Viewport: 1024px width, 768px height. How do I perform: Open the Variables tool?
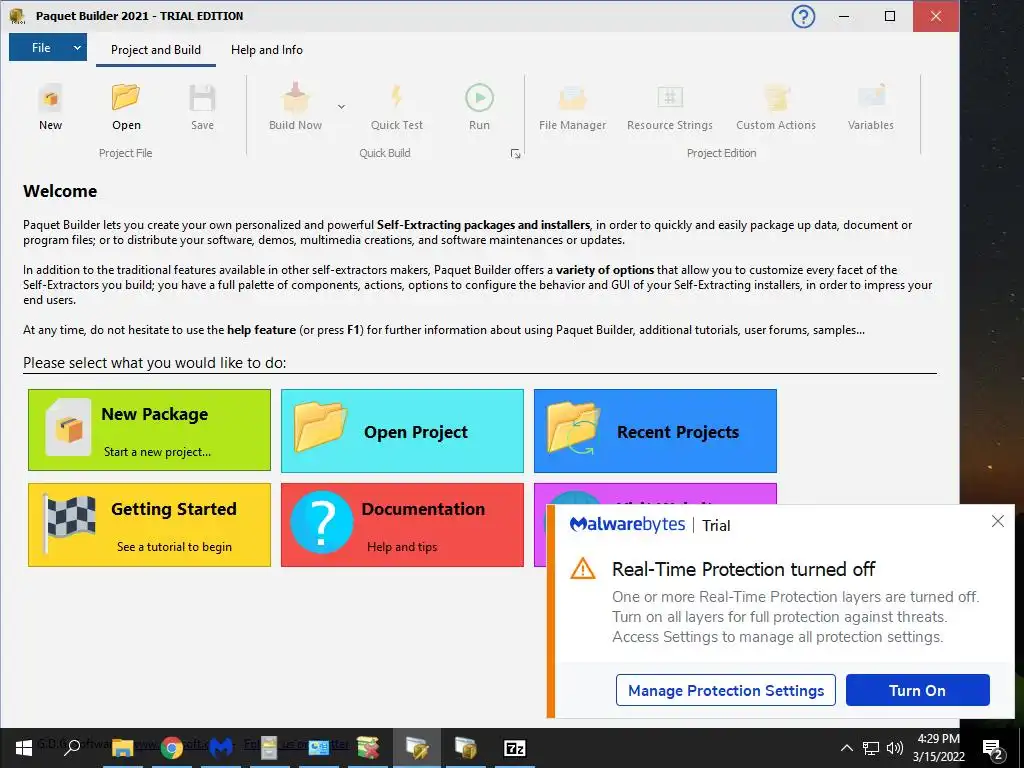[x=871, y=107]
